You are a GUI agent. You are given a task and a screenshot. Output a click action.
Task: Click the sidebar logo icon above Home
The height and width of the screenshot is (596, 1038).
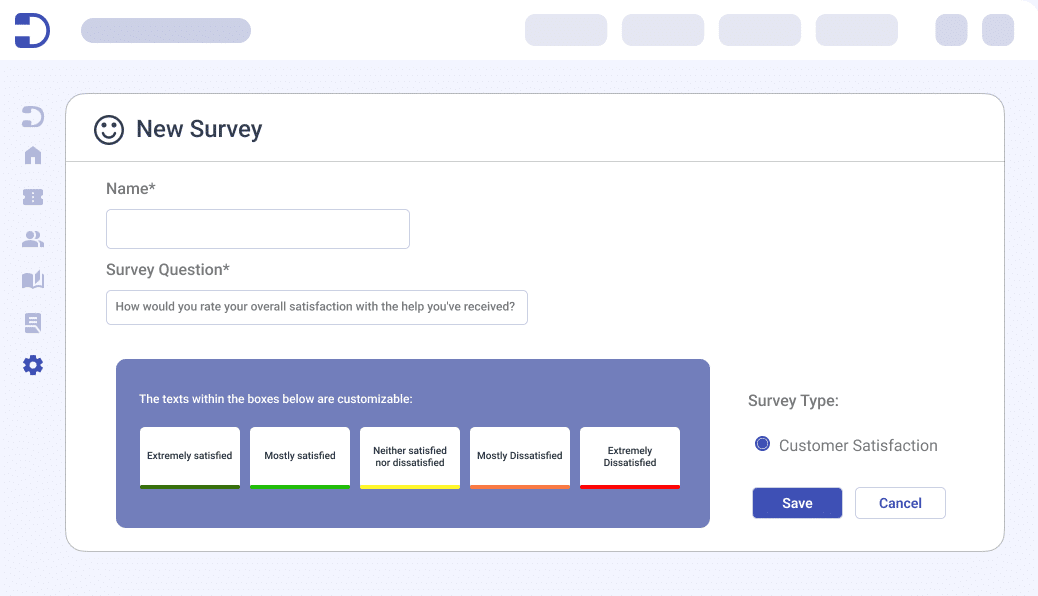[x=33, y=117]
